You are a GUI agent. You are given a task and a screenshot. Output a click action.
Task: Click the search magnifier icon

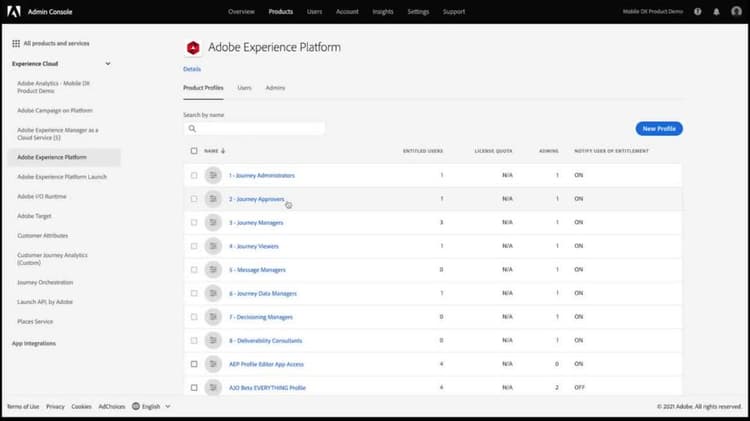191,129
